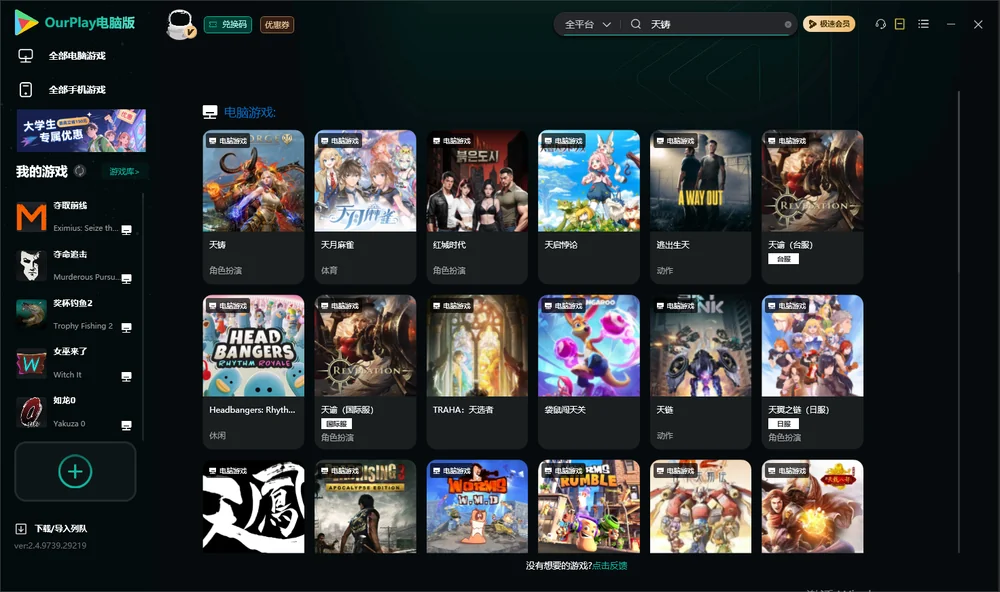Click the Yakuza 0 subtitle text
Screen dimensions: 1000x592
[x=70, y=424]
